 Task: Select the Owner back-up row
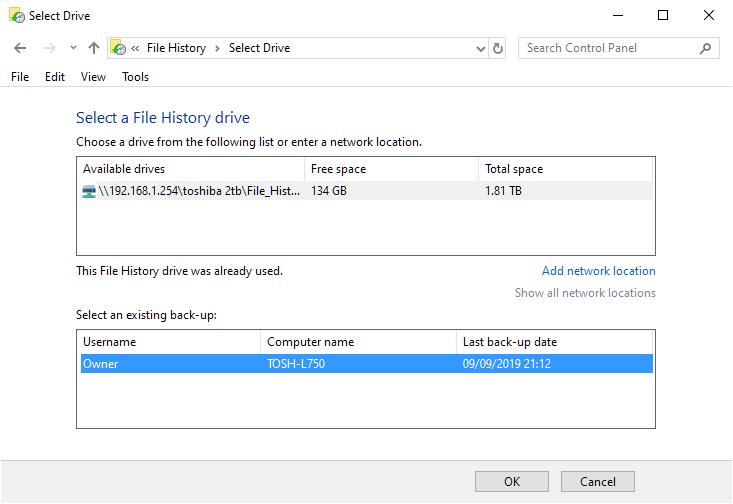tap(367, 364)
